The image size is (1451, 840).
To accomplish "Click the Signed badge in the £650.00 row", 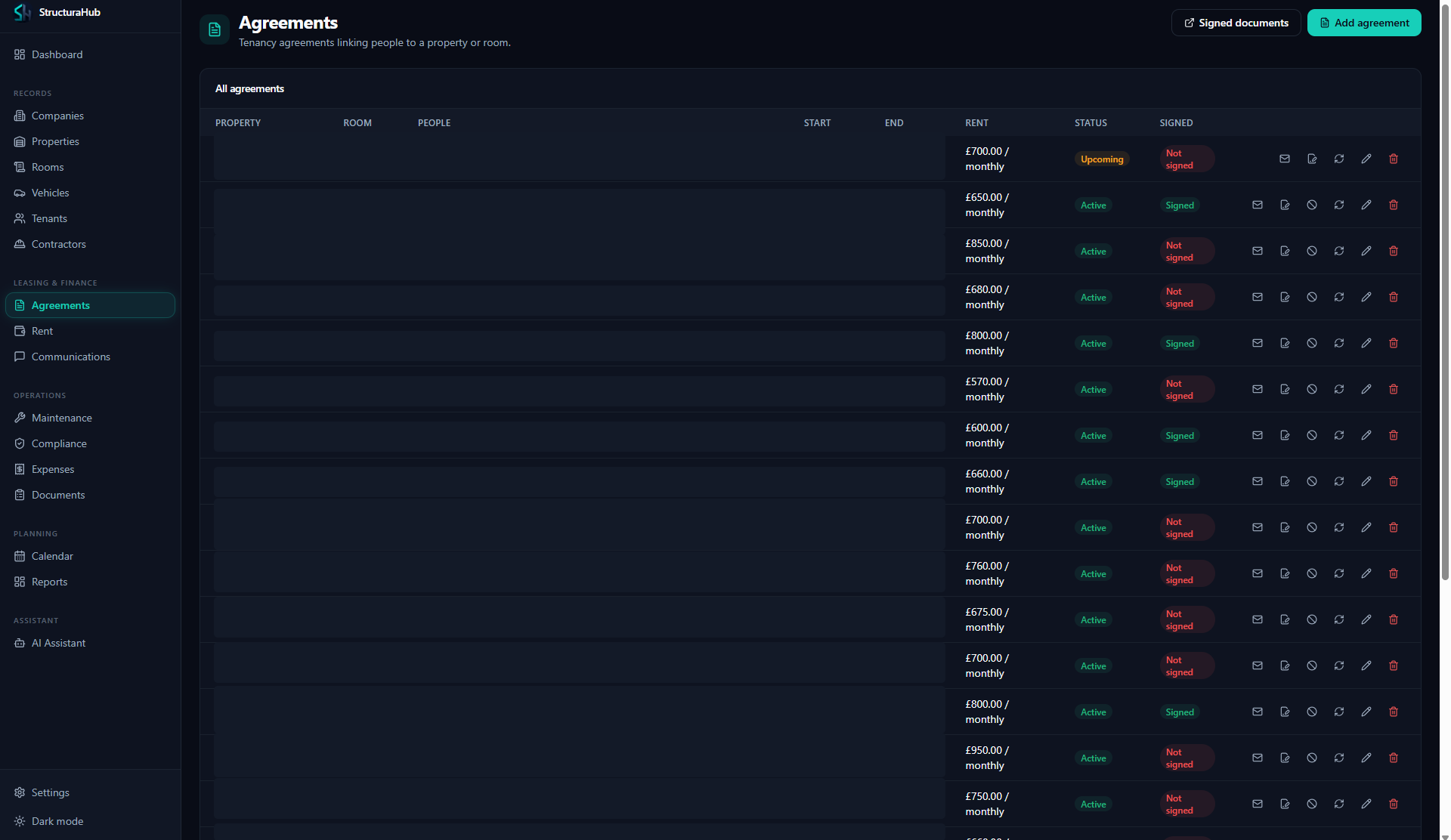I will (x=1180, y=205).
